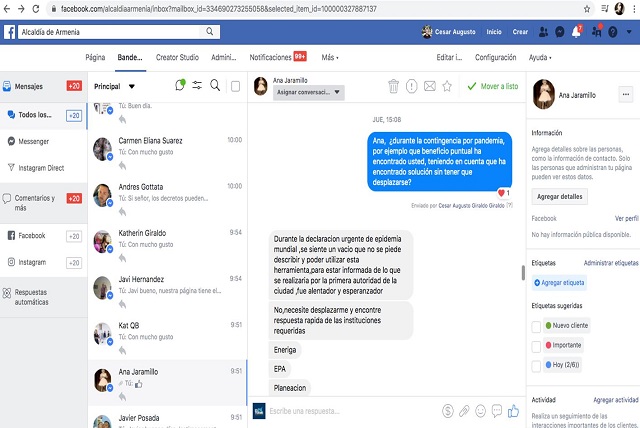This screenshot has width=640, height=428.
Task: Open Asignar conversación dropdown
Action: pyautogui.click(x=309, y=92)
